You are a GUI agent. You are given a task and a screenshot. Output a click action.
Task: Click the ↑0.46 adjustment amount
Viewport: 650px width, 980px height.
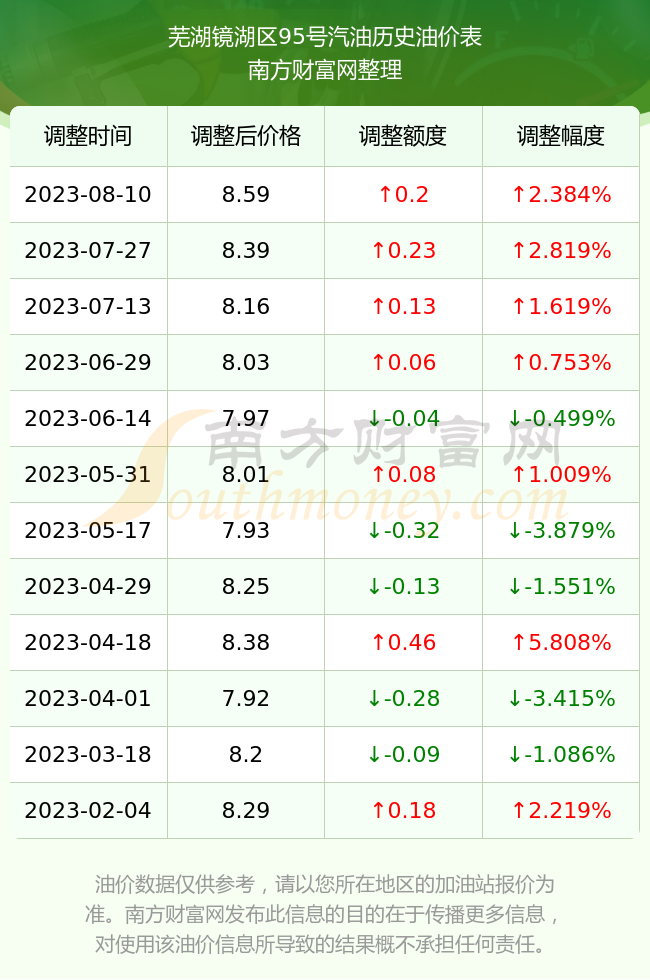pos(403,642)
